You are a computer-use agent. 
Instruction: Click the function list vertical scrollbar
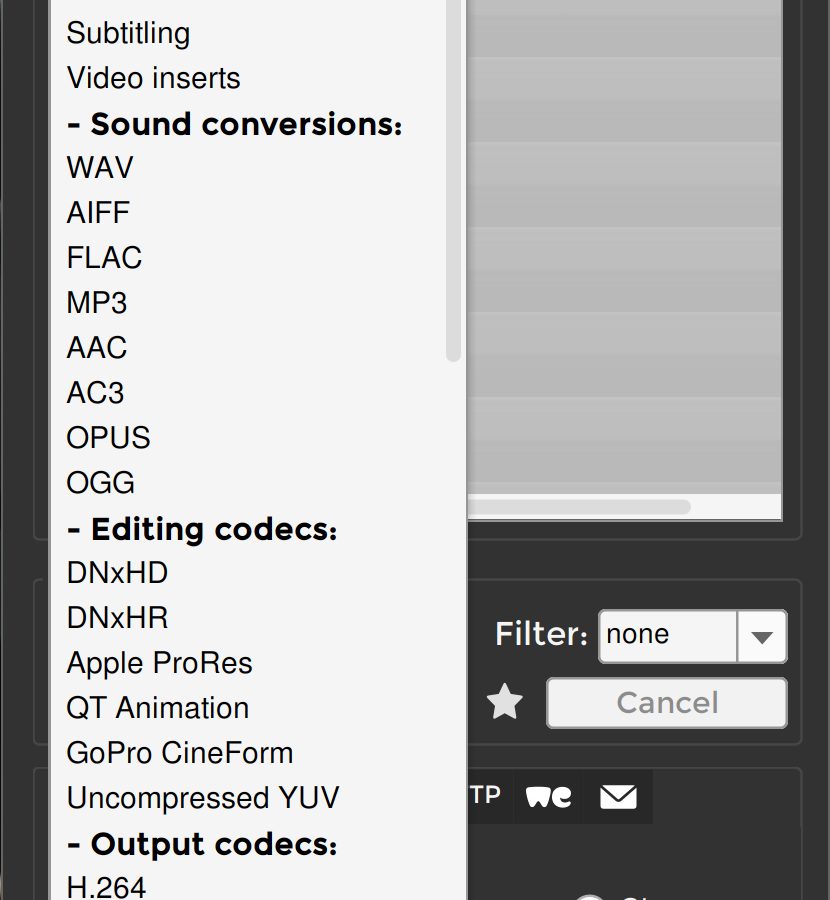(453, 180)
